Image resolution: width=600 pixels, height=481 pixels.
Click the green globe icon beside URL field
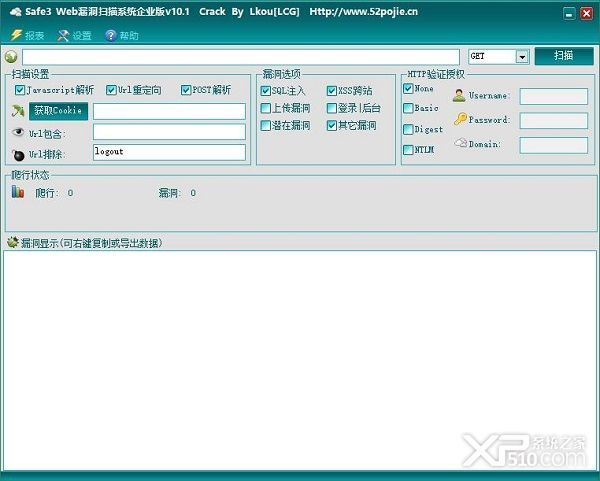[11, 57]
